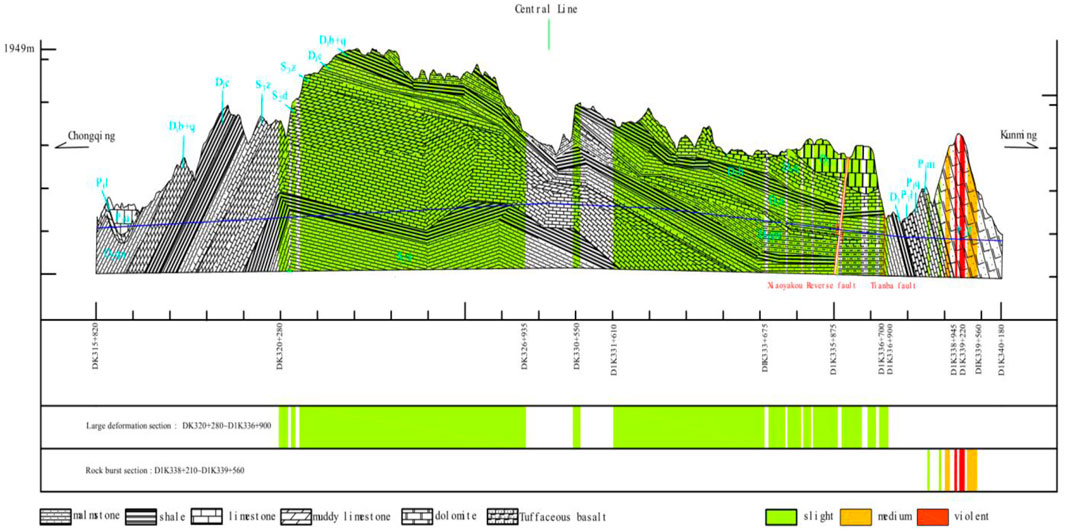Click the malmstone pattern legend symbol
Viewport: 1065px width, 530px height.
[x=56, y=516]
